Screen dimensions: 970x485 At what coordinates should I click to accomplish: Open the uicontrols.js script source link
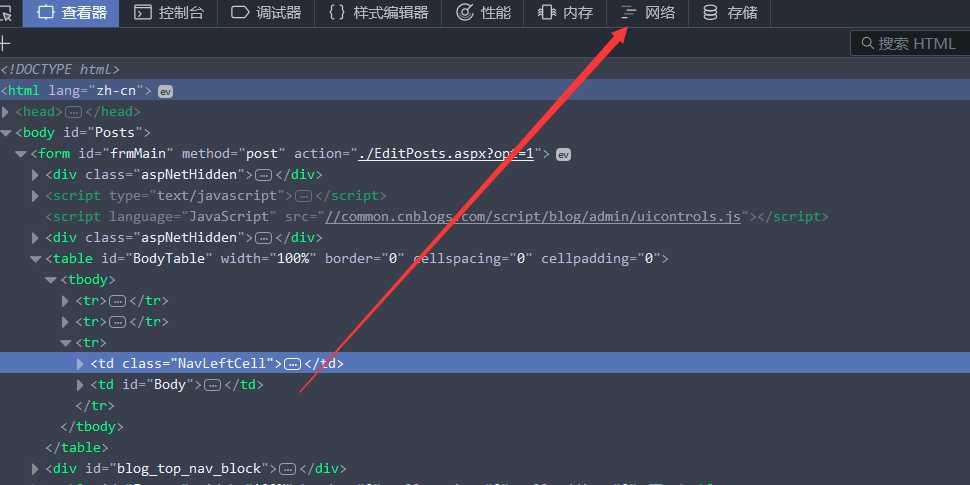533,217
